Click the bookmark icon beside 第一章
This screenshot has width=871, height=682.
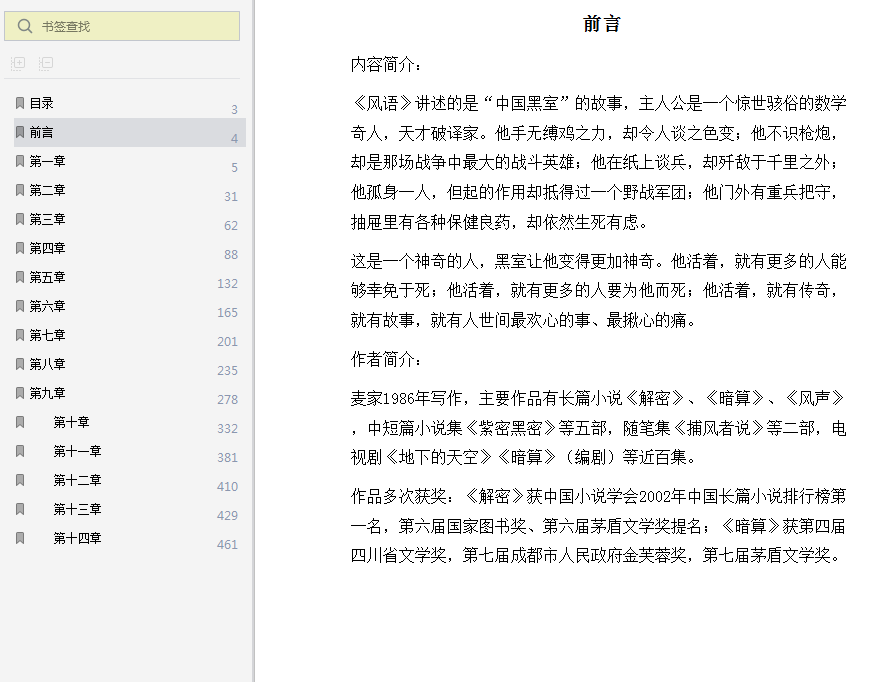[x=20, y=161]
